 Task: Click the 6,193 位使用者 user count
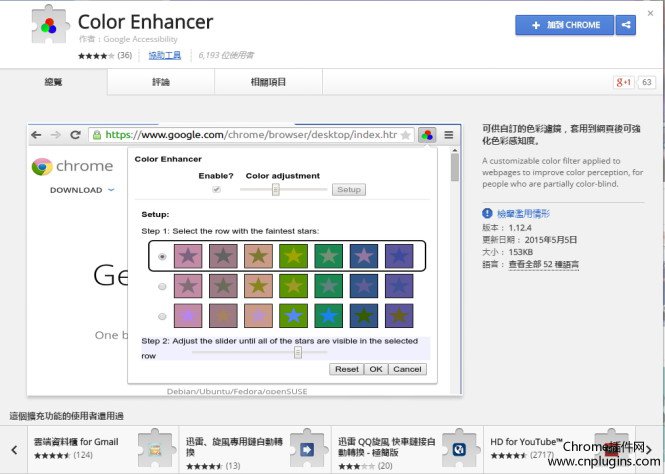click(x=226, y=55)
